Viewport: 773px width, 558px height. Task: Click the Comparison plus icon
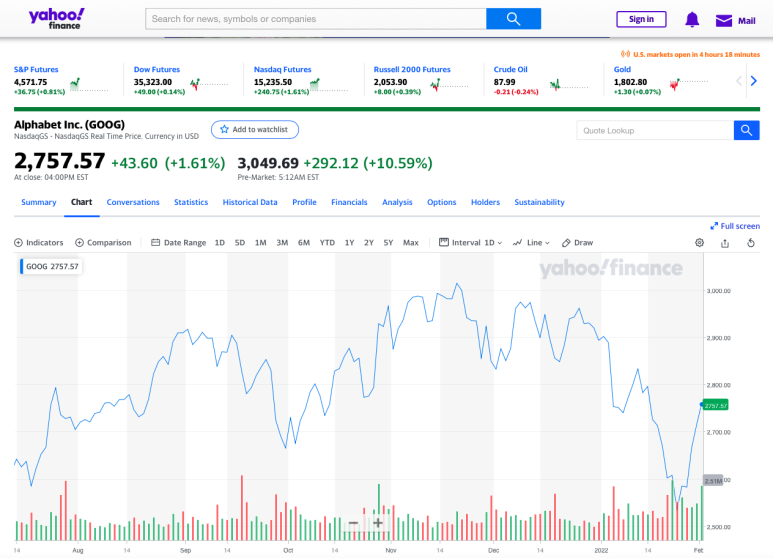coord(79,243)
